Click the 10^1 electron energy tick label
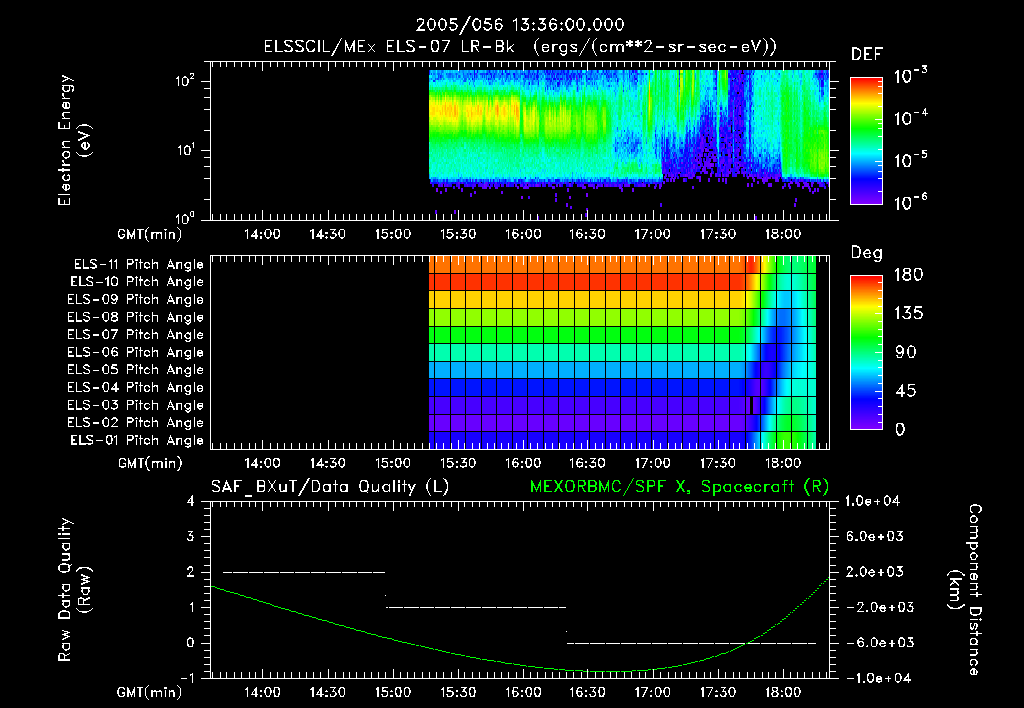 (x=185, y=150)
